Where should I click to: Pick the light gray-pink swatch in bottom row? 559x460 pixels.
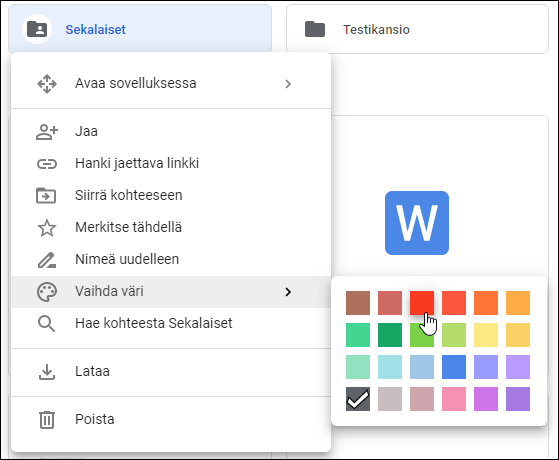(x=390, y=399)
